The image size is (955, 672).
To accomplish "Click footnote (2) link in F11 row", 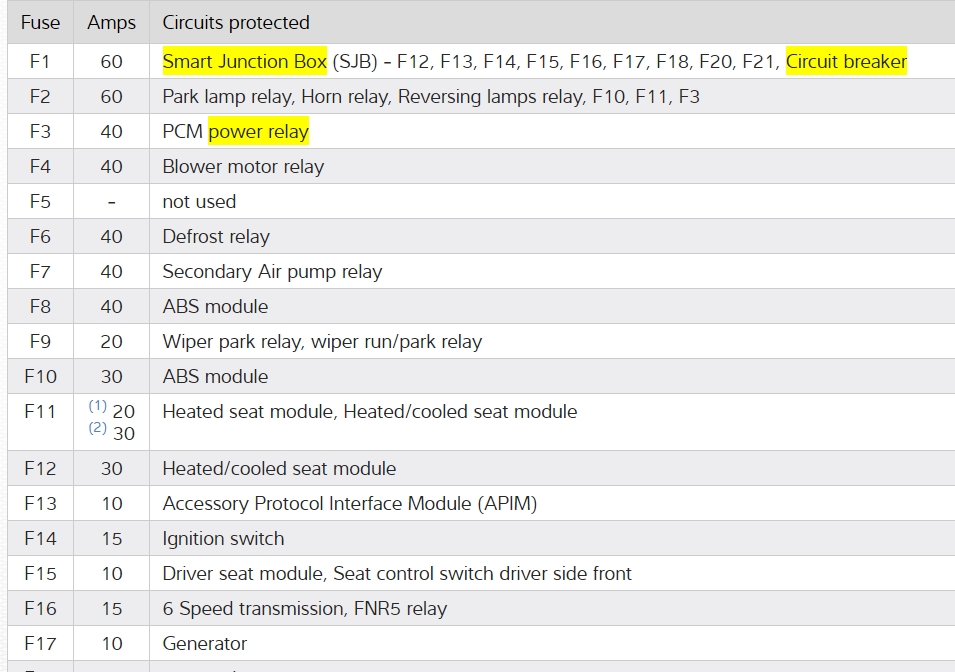I will 97,428.
